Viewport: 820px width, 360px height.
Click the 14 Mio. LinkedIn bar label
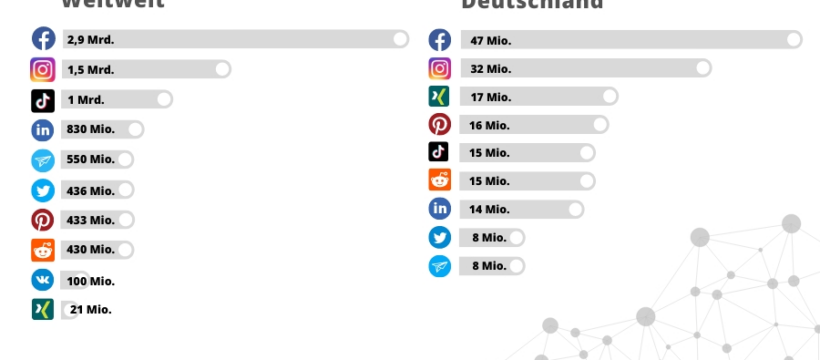click(x=489, y=209)
